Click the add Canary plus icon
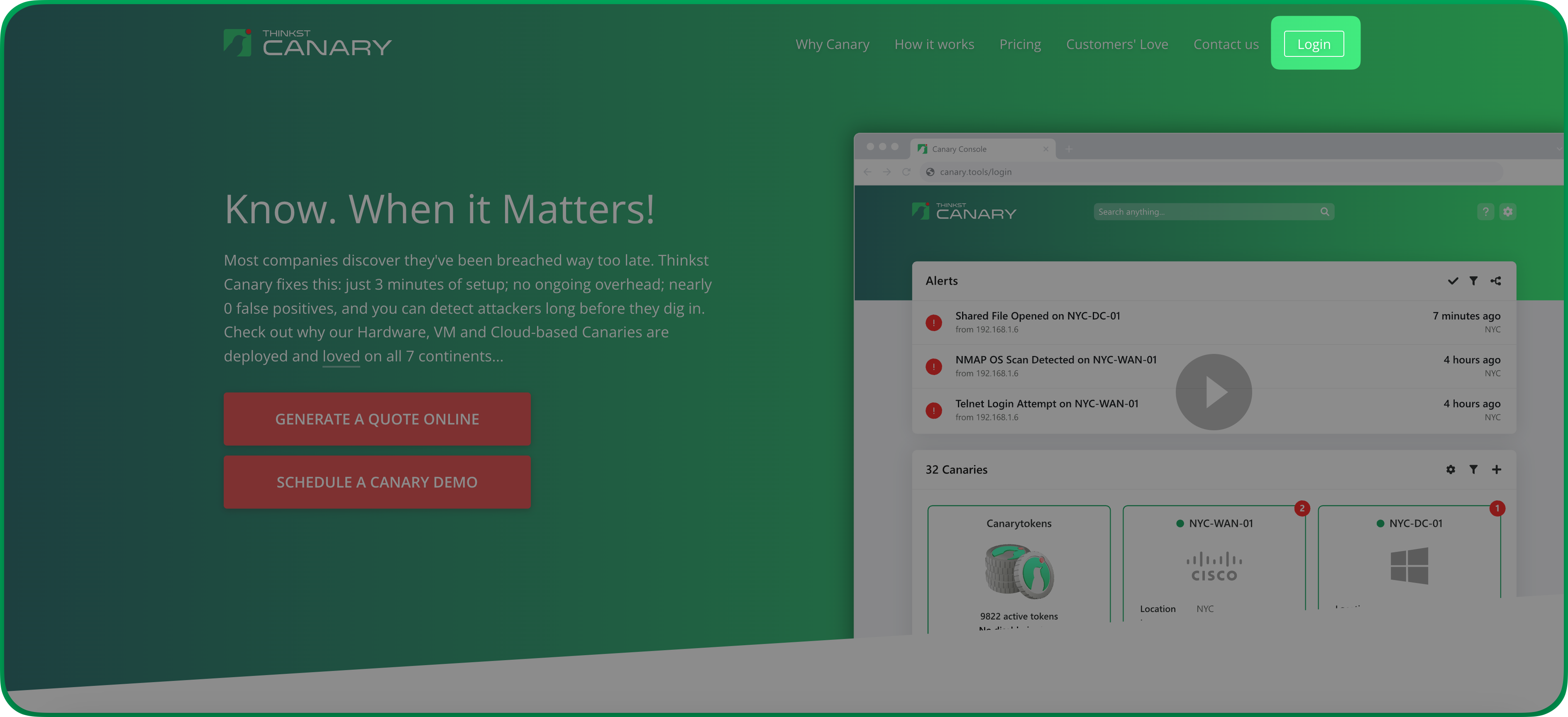This screenshot has width=1568, height=717. [1496, 469]
